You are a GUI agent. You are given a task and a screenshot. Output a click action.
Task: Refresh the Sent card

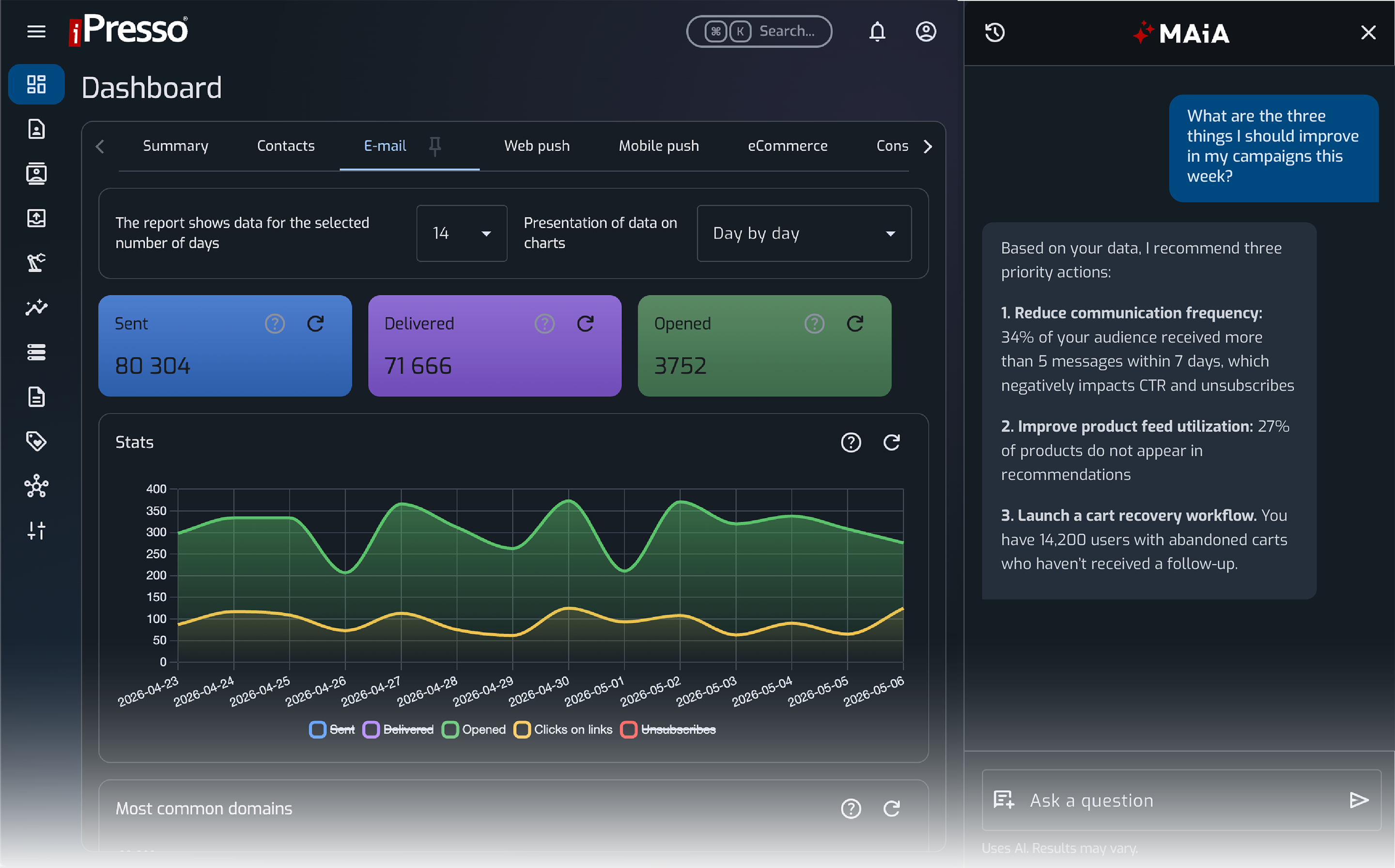pos(315,324)
